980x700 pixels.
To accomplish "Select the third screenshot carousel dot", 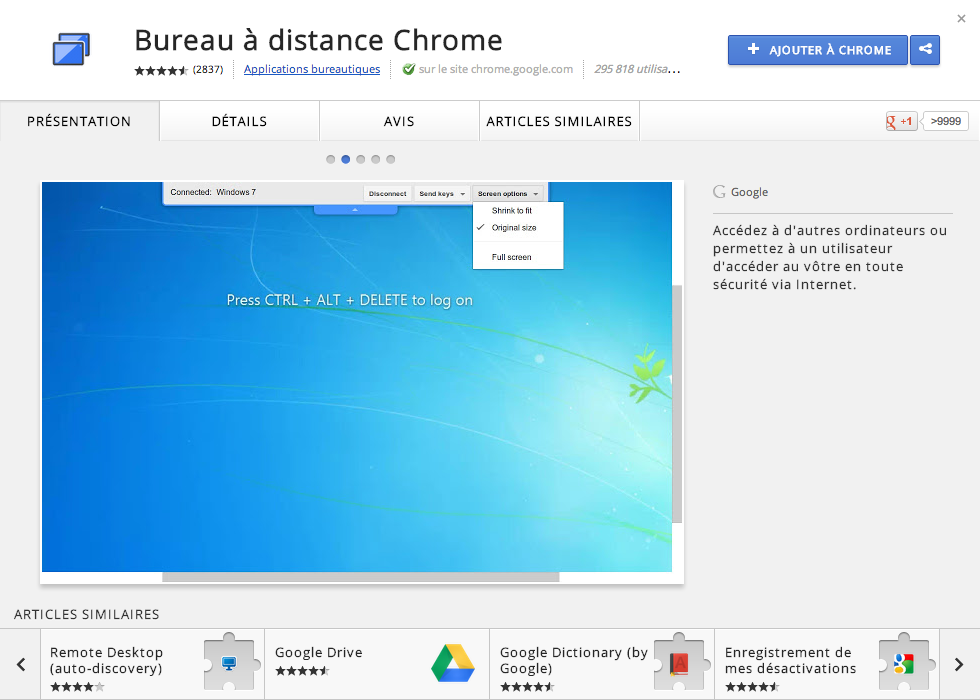I will click(361, 159).
